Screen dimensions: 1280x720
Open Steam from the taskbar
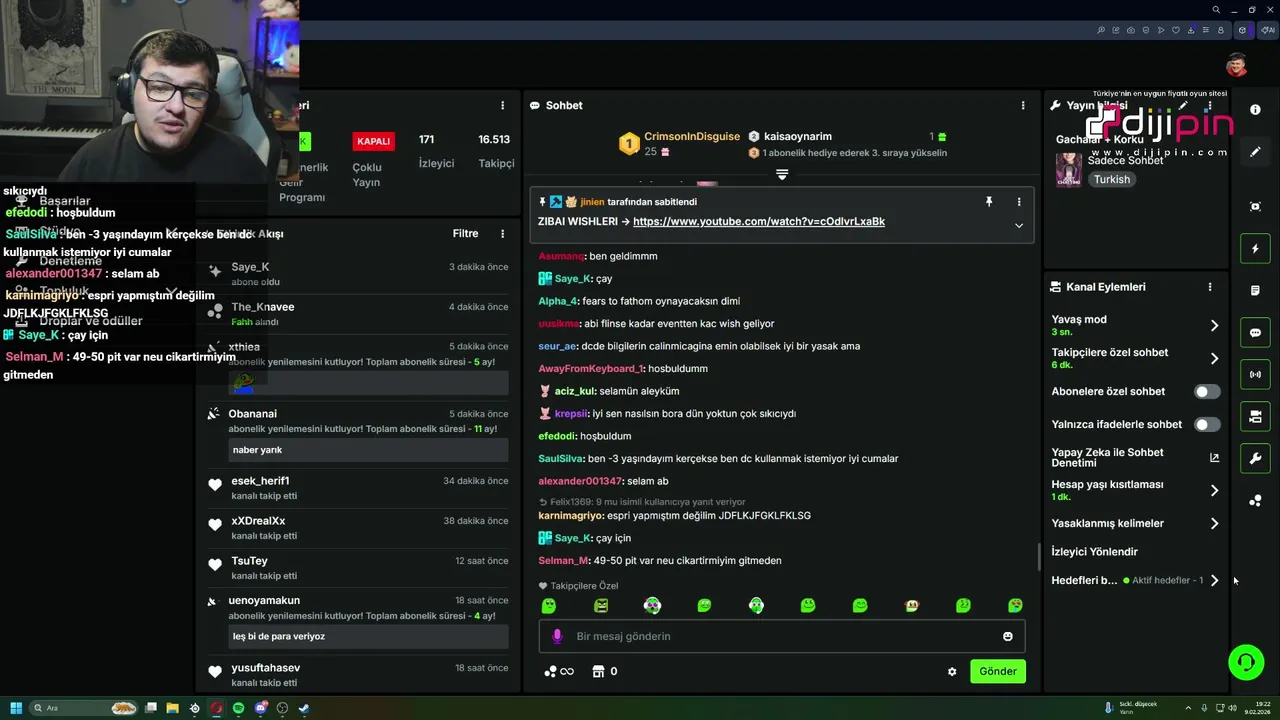[304, 708]
